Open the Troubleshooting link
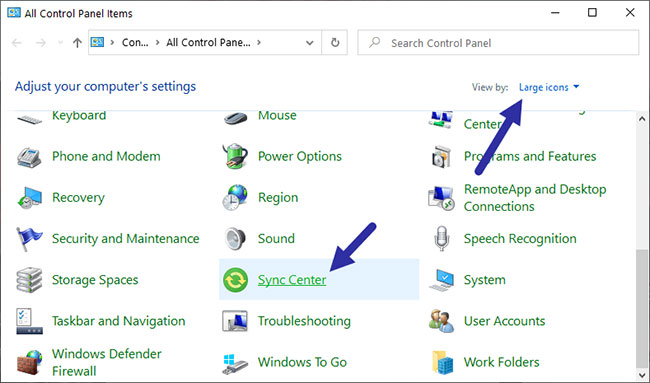The width and height of the screenshot is (650, 383). (304, 321)
